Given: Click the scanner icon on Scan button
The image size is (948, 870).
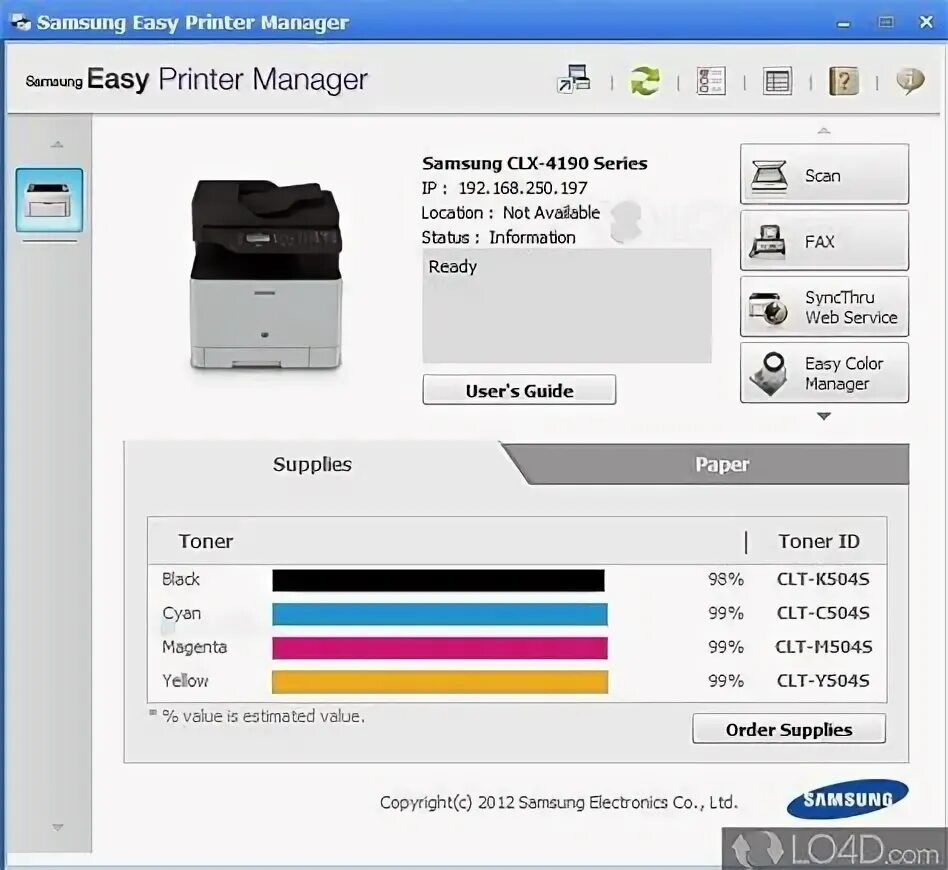Looking at the screenshot, I should [768, 175].
